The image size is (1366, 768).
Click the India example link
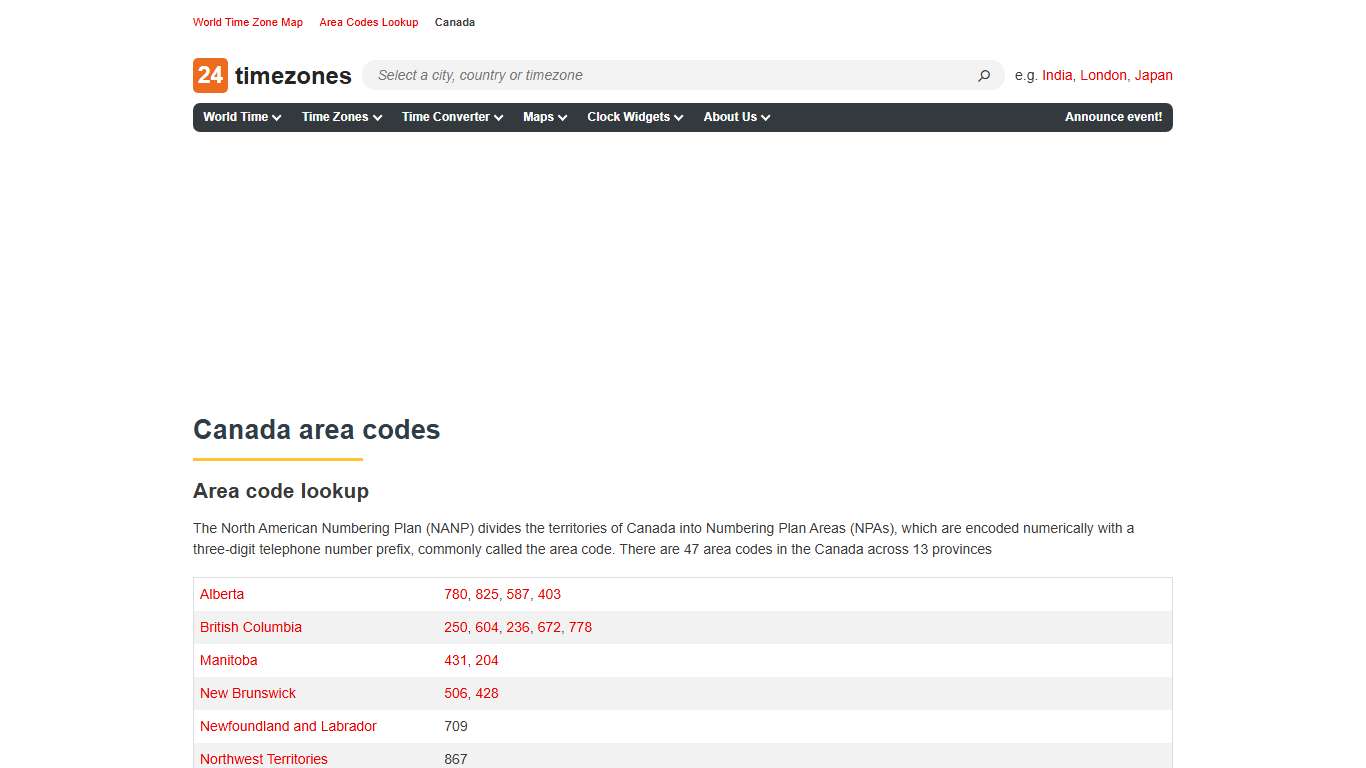(1057, 75)
